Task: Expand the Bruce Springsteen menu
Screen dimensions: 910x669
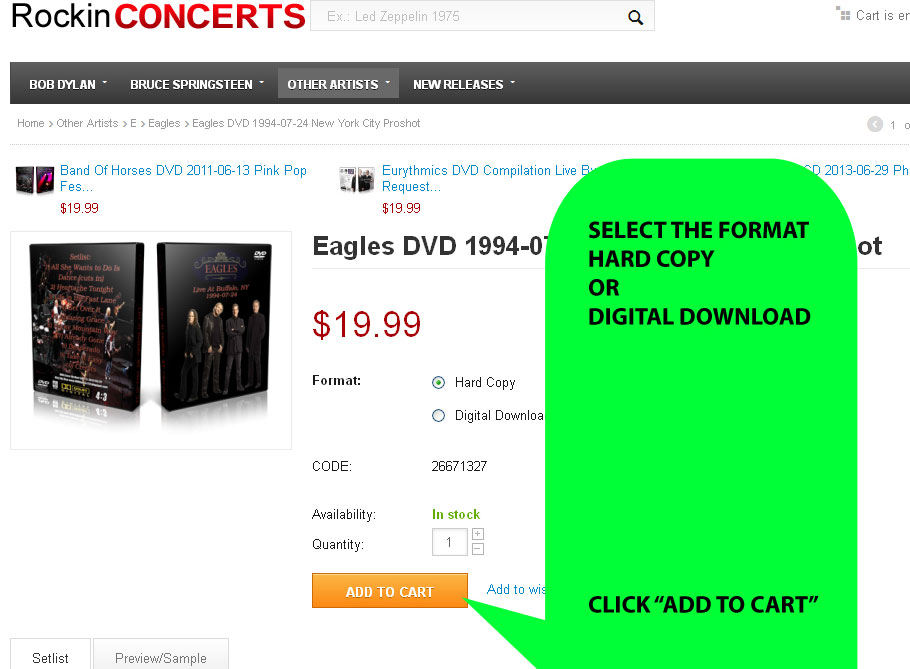Action: coord(197,85)
